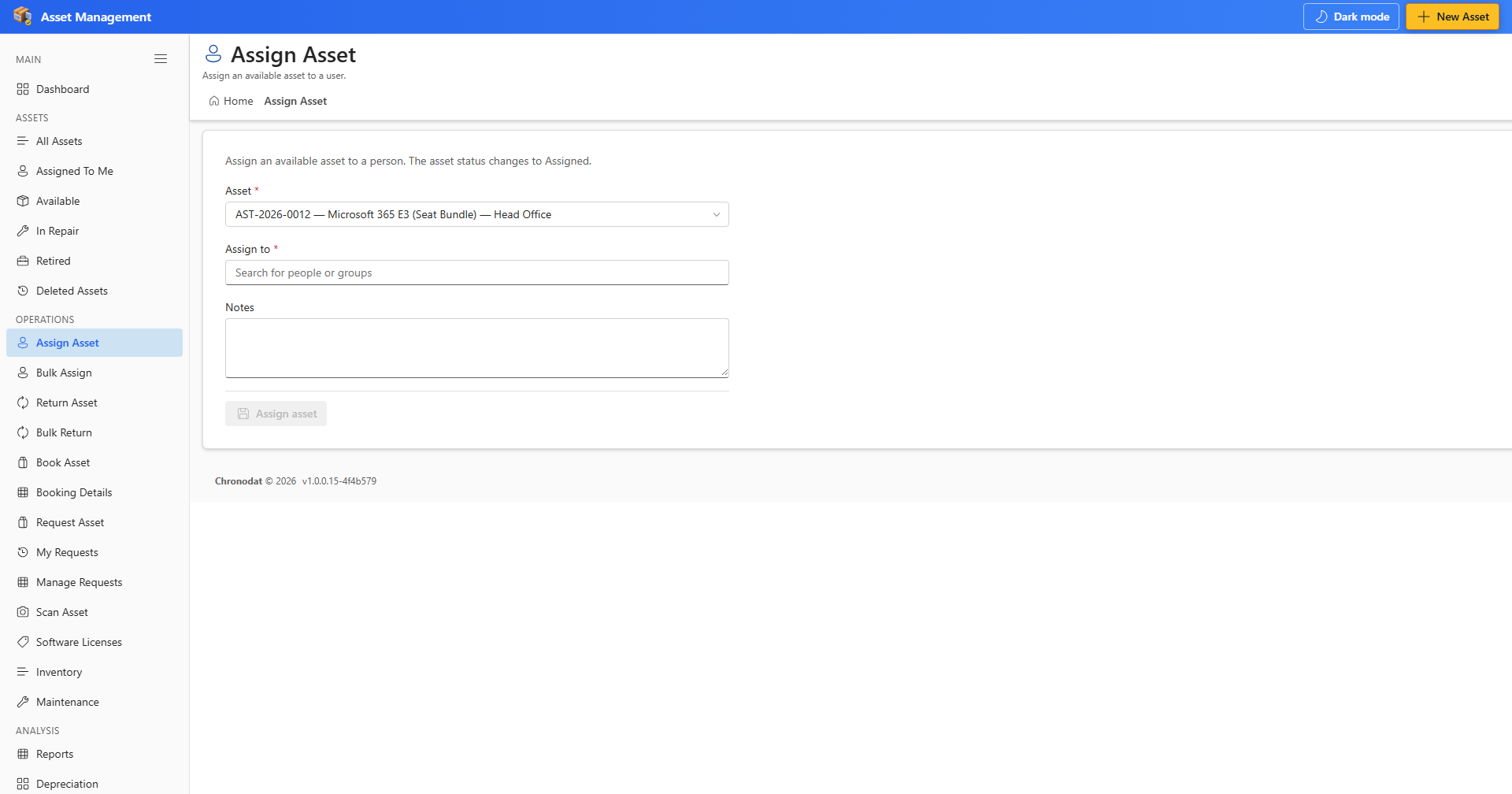Viewport: 1512px width, 794px height.
Task: Click the Software Licenses tag icon
Action: pos(23,642)
